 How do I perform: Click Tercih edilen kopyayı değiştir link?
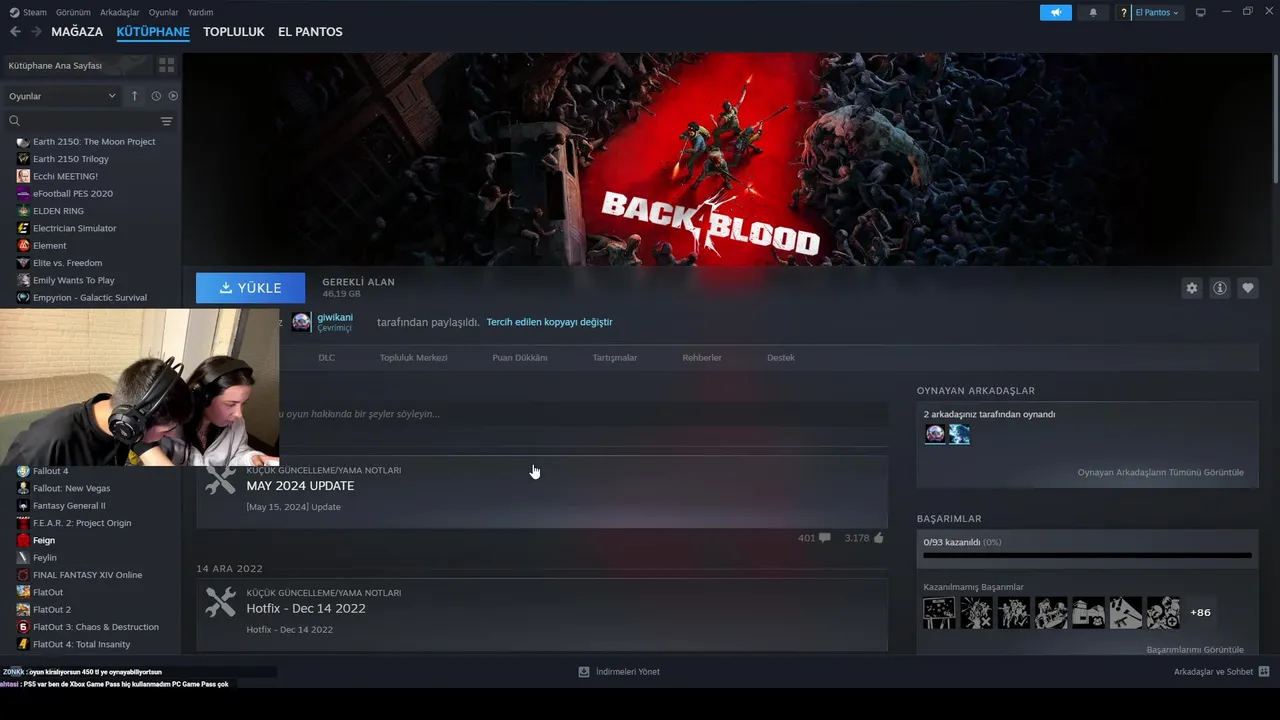pos(549,322)
